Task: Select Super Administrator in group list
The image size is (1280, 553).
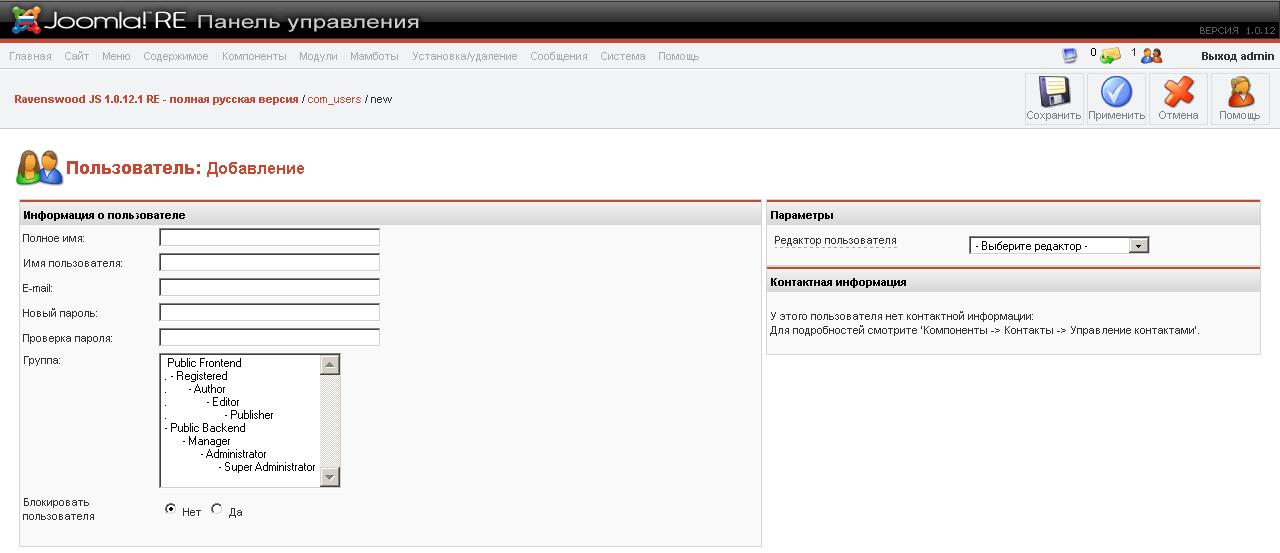Action: coord(240,467)
